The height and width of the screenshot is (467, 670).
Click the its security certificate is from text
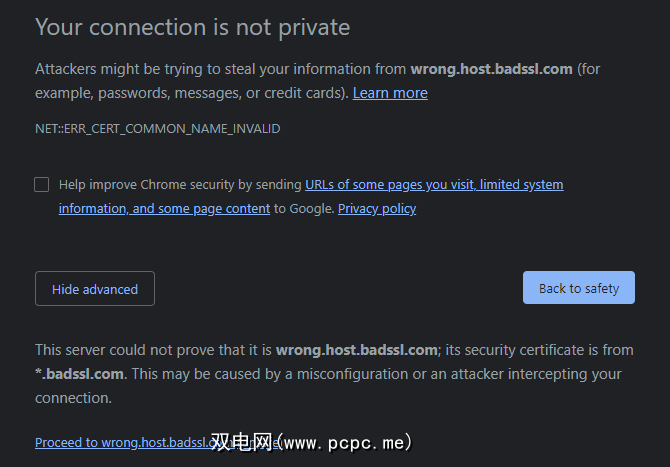pos(540,350)
